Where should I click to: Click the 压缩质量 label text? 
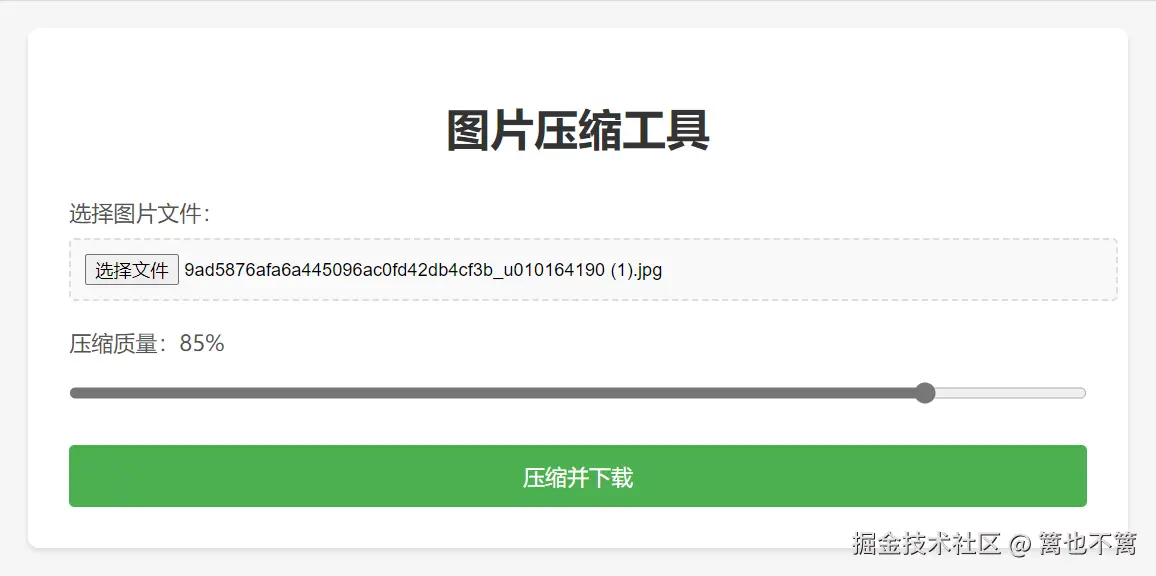114,344
